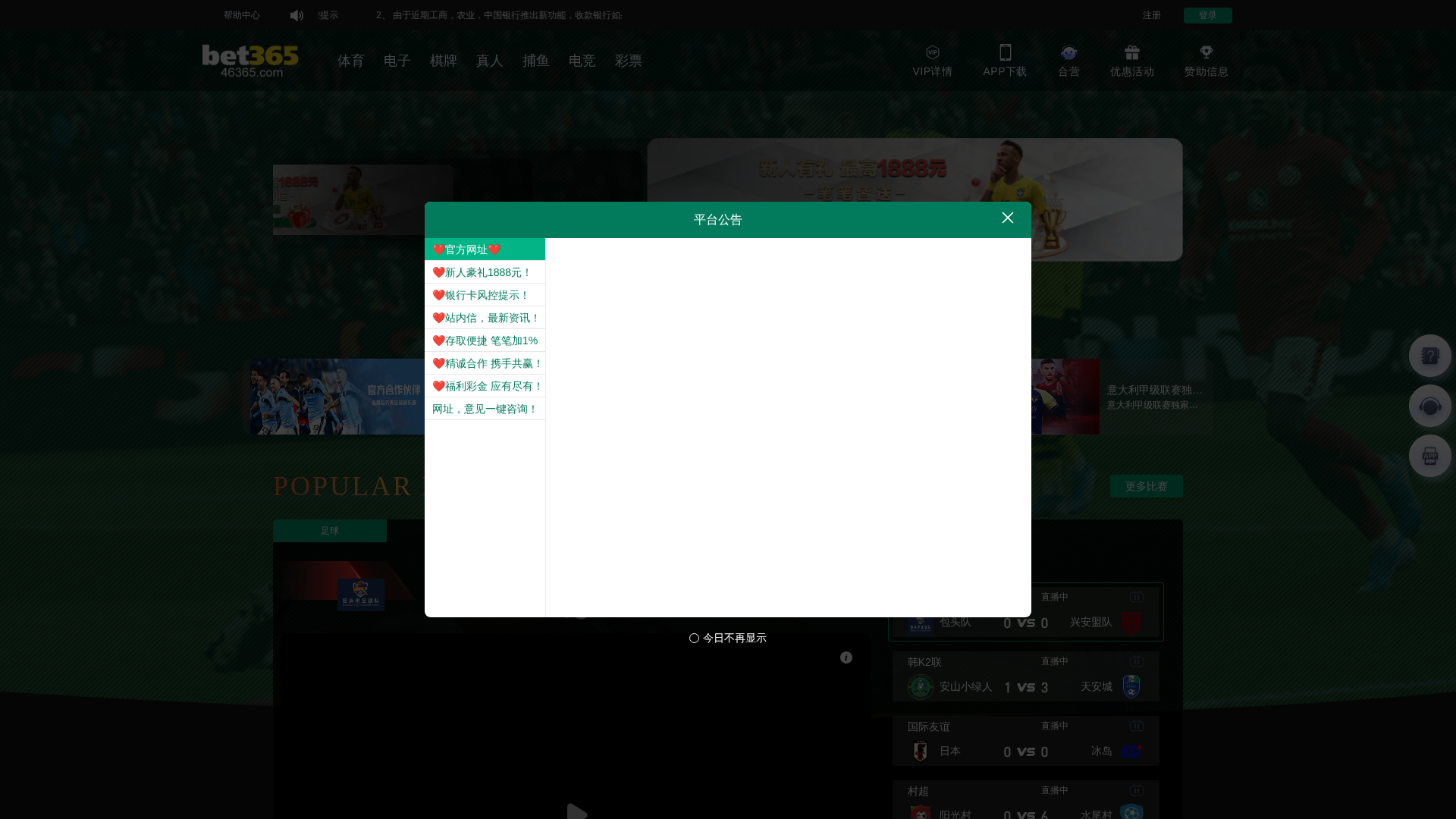Open the 福利彩金 应有尽有 announcement
This screenshot has height=819, width=1456.
[485, 386]
